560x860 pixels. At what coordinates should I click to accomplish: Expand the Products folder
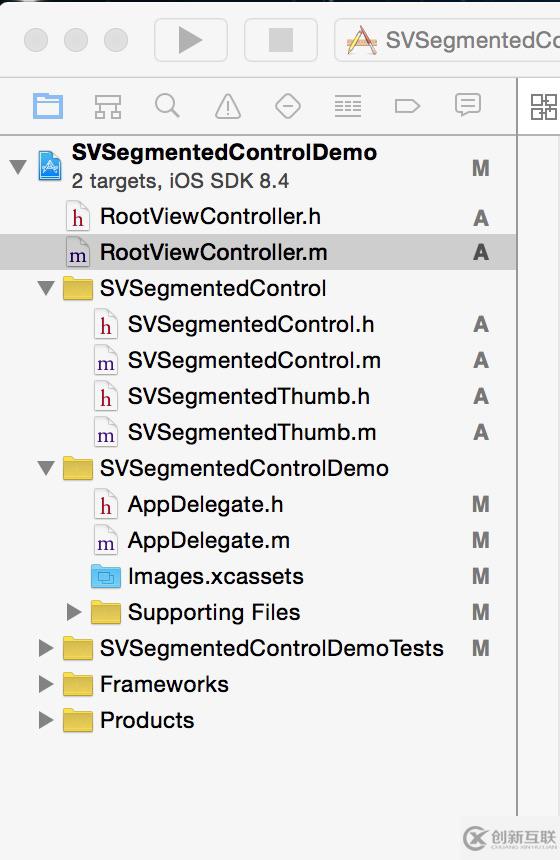point(46,720)
